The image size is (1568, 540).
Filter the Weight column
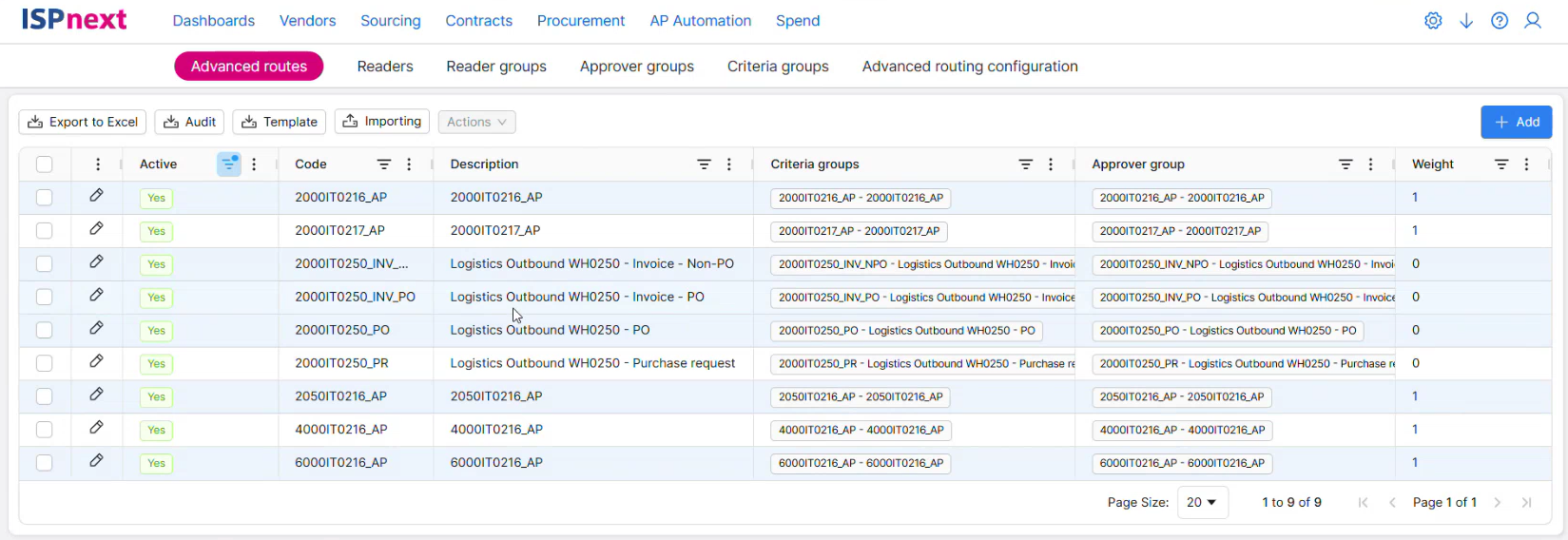click(x=1501, y=164)
